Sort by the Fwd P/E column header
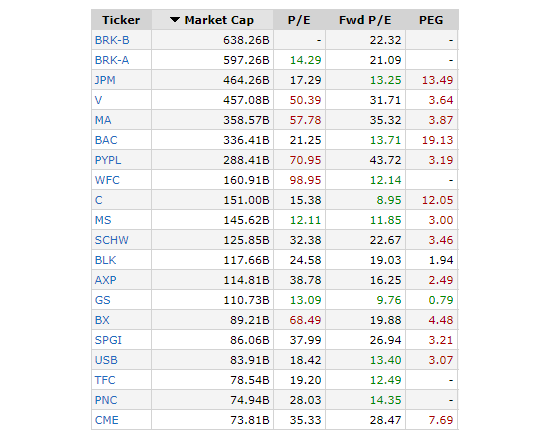This screenshot has height=436, width=552. 365,20
